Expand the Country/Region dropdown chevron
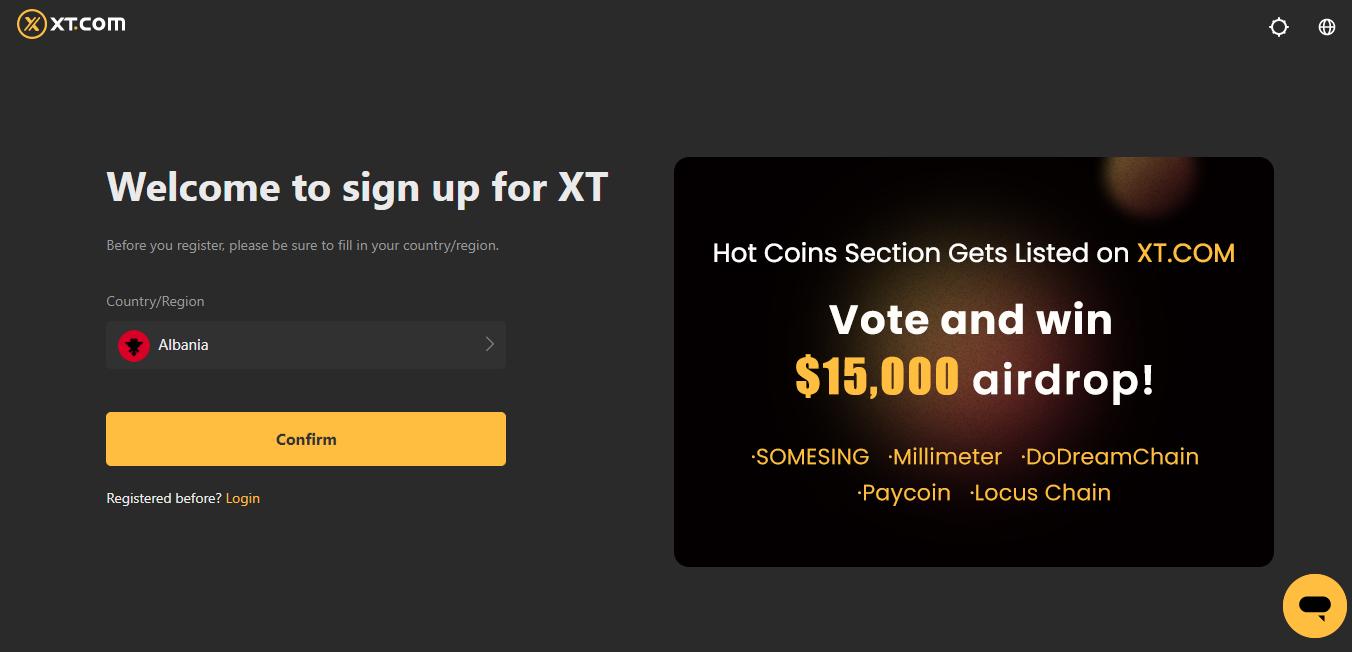 [x=489, y=344]
